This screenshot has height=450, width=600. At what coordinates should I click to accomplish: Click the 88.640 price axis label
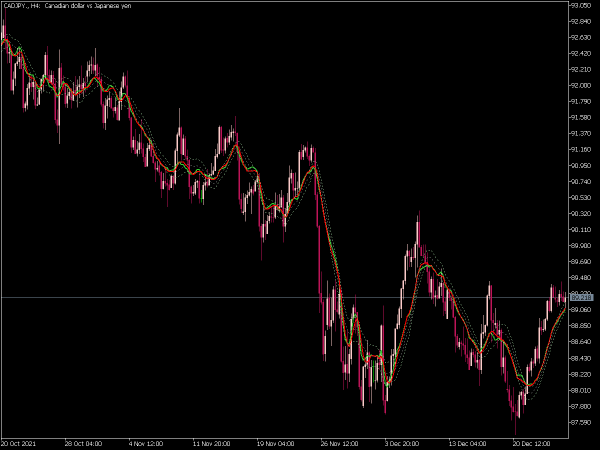(581, 342)
